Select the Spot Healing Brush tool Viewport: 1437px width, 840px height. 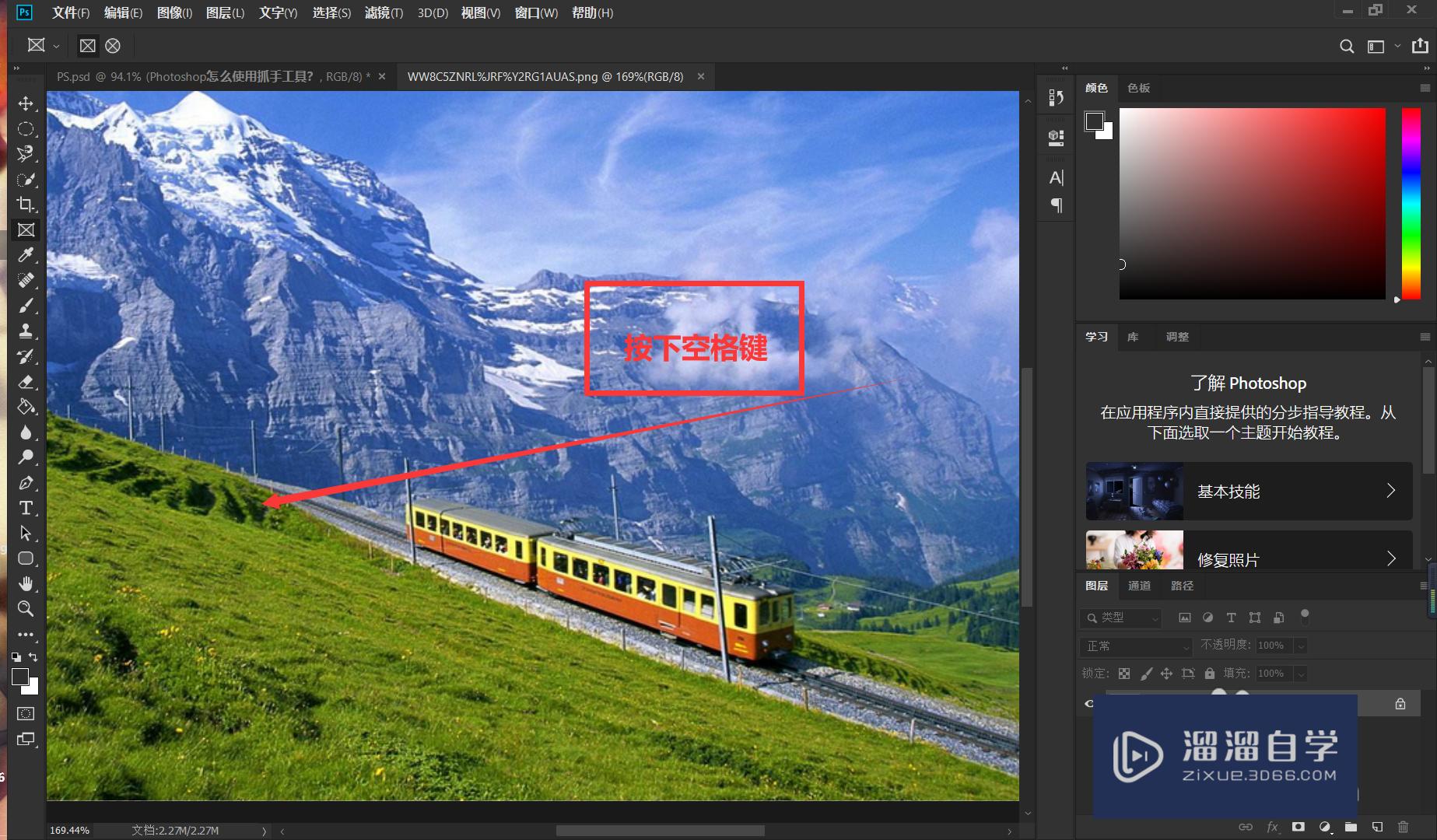(26, 281)
